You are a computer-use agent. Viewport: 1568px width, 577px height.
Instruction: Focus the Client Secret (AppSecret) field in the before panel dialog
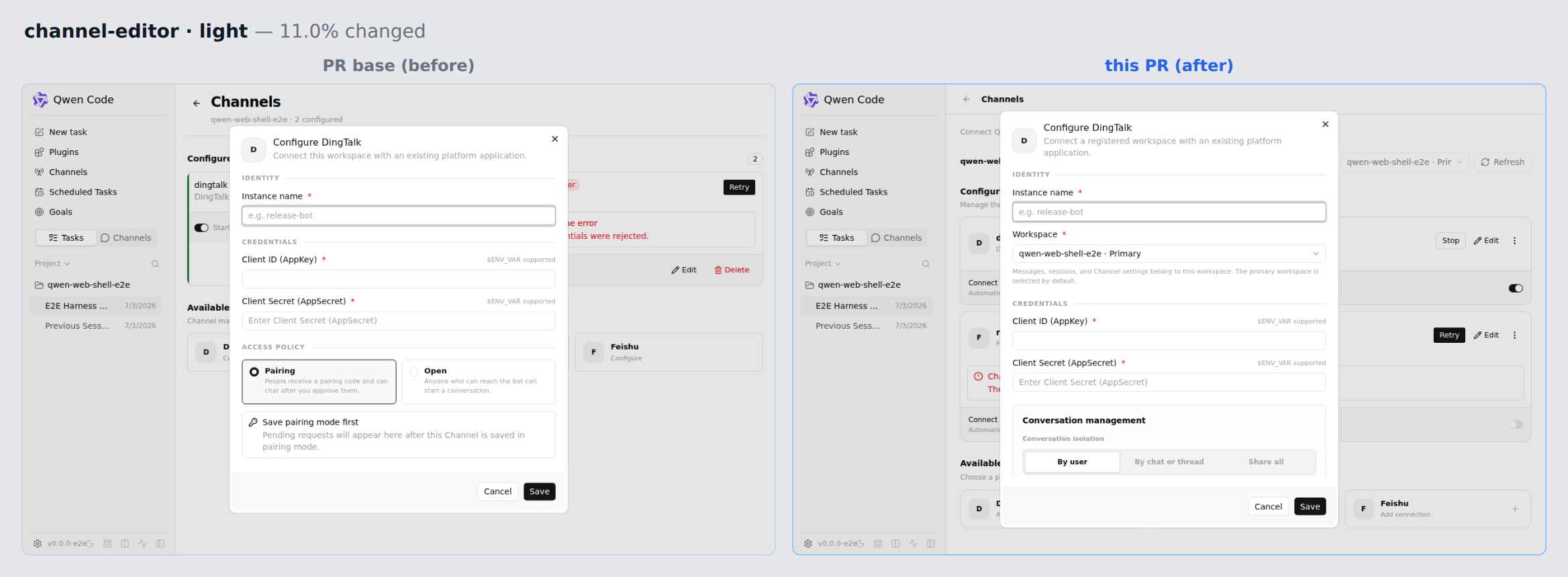(x=399, y=321)
